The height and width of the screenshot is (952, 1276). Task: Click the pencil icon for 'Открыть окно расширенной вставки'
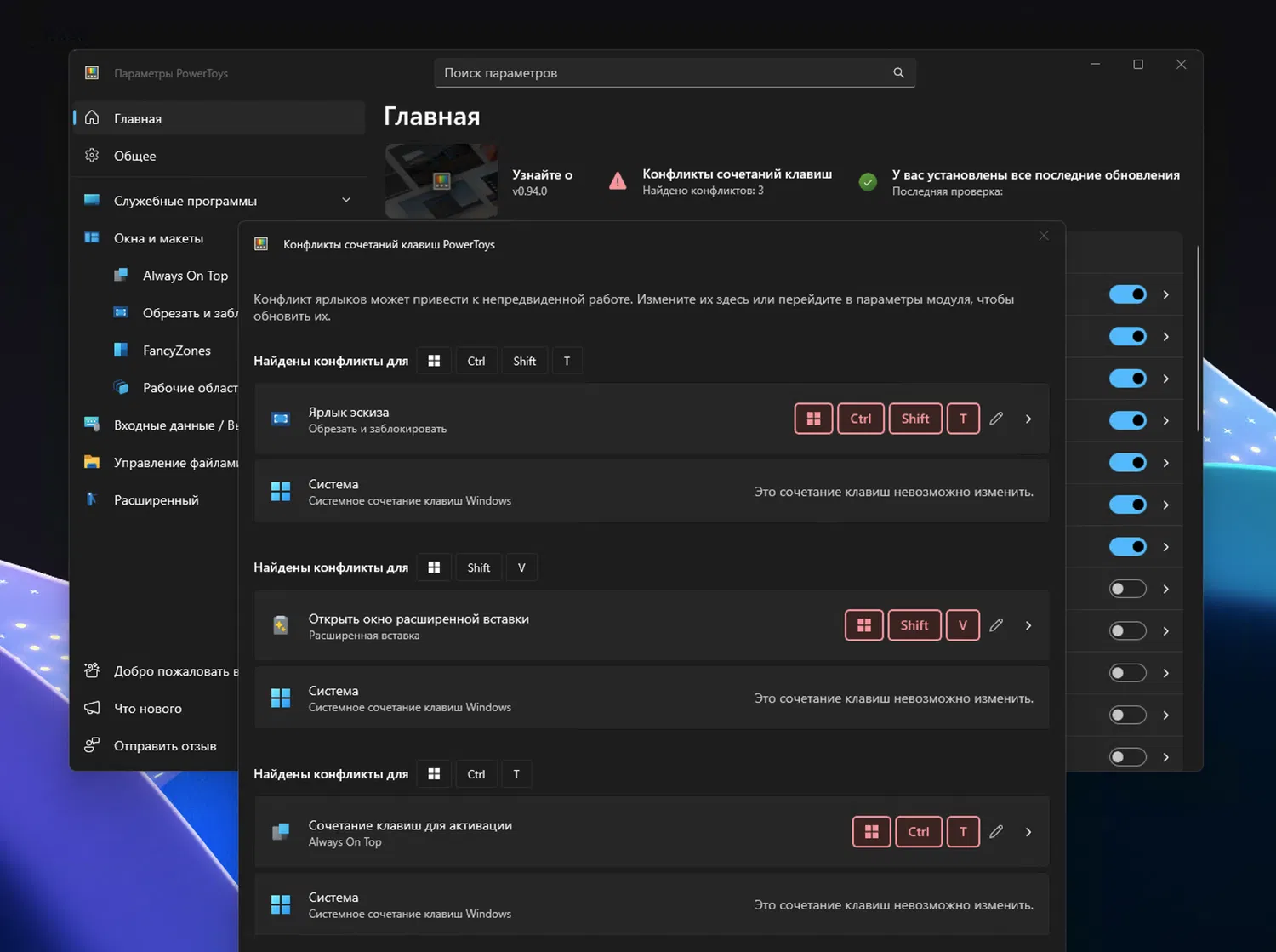pyautogui.click(x=996, y=625)
